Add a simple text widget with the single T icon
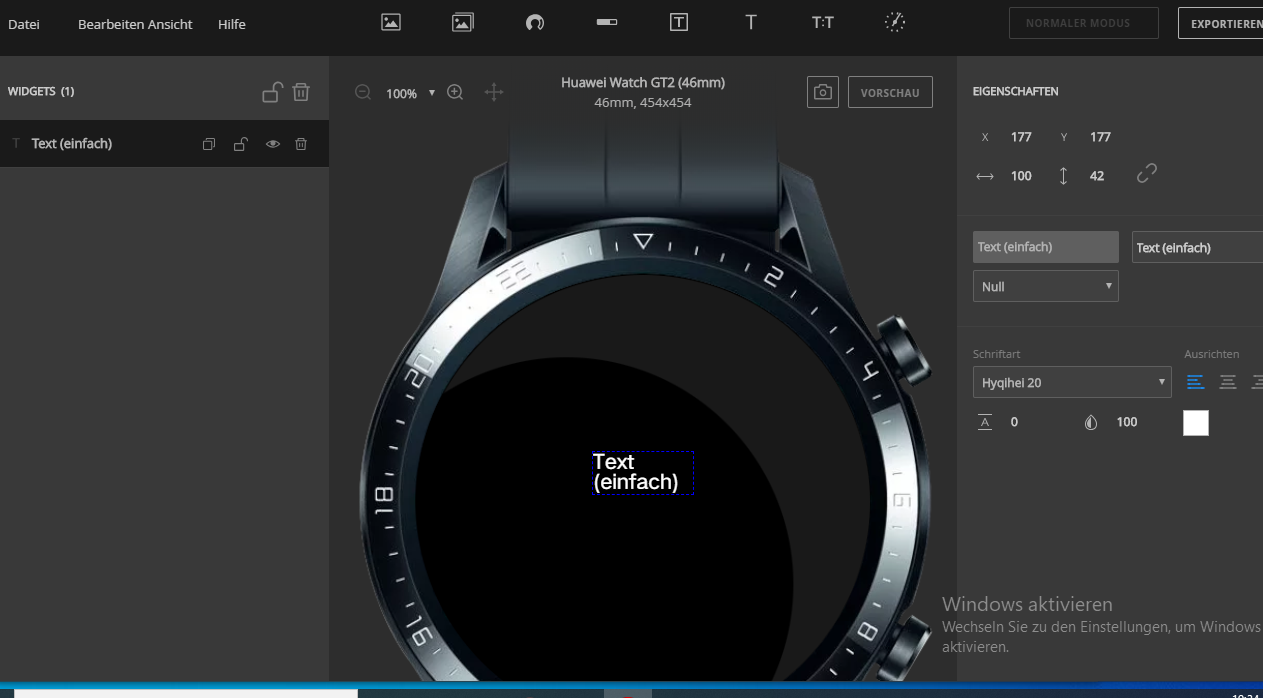This screenshot has width=1263, height=698. tap(751, 22)
